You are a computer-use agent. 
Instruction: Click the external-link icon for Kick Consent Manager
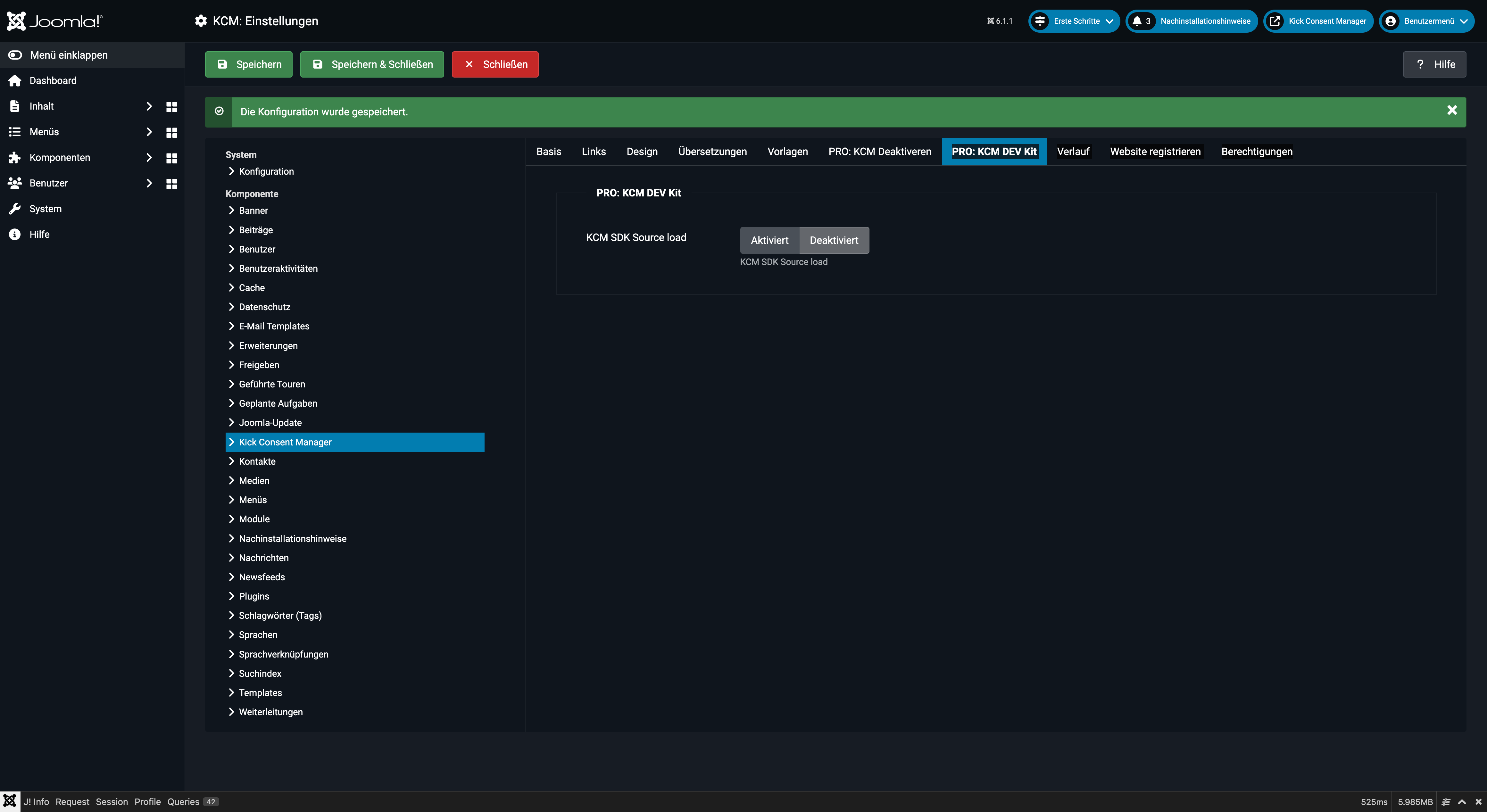(x=1275, y=21)
